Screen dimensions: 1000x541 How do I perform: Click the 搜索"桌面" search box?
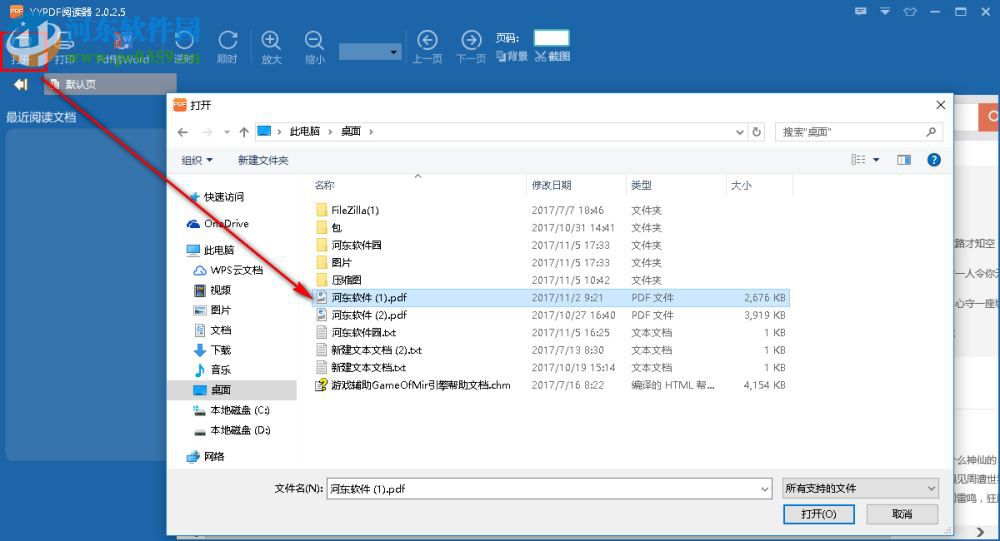pyautogui.click(x=858, y=132)
